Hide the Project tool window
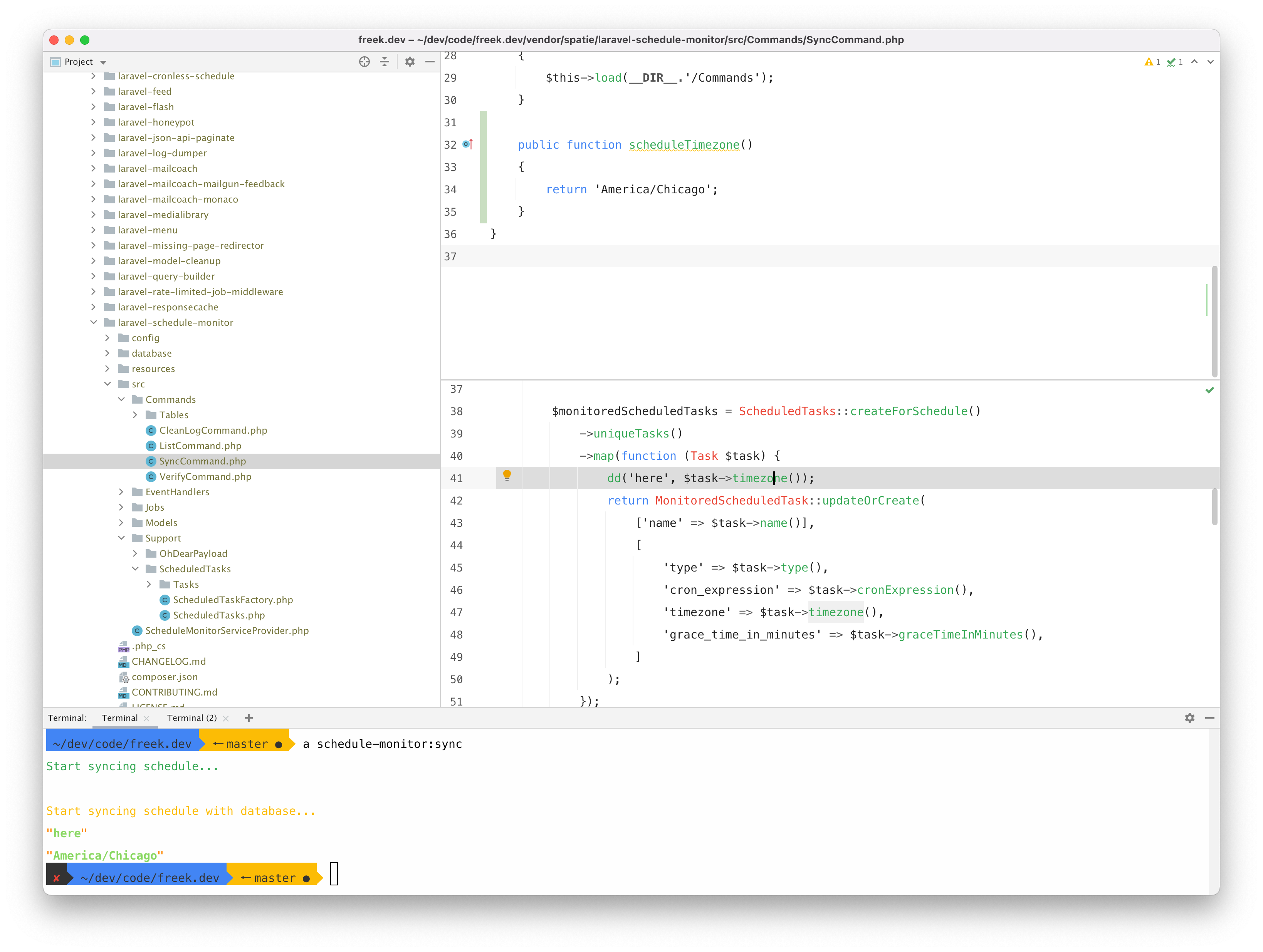 tap(430, 61)
